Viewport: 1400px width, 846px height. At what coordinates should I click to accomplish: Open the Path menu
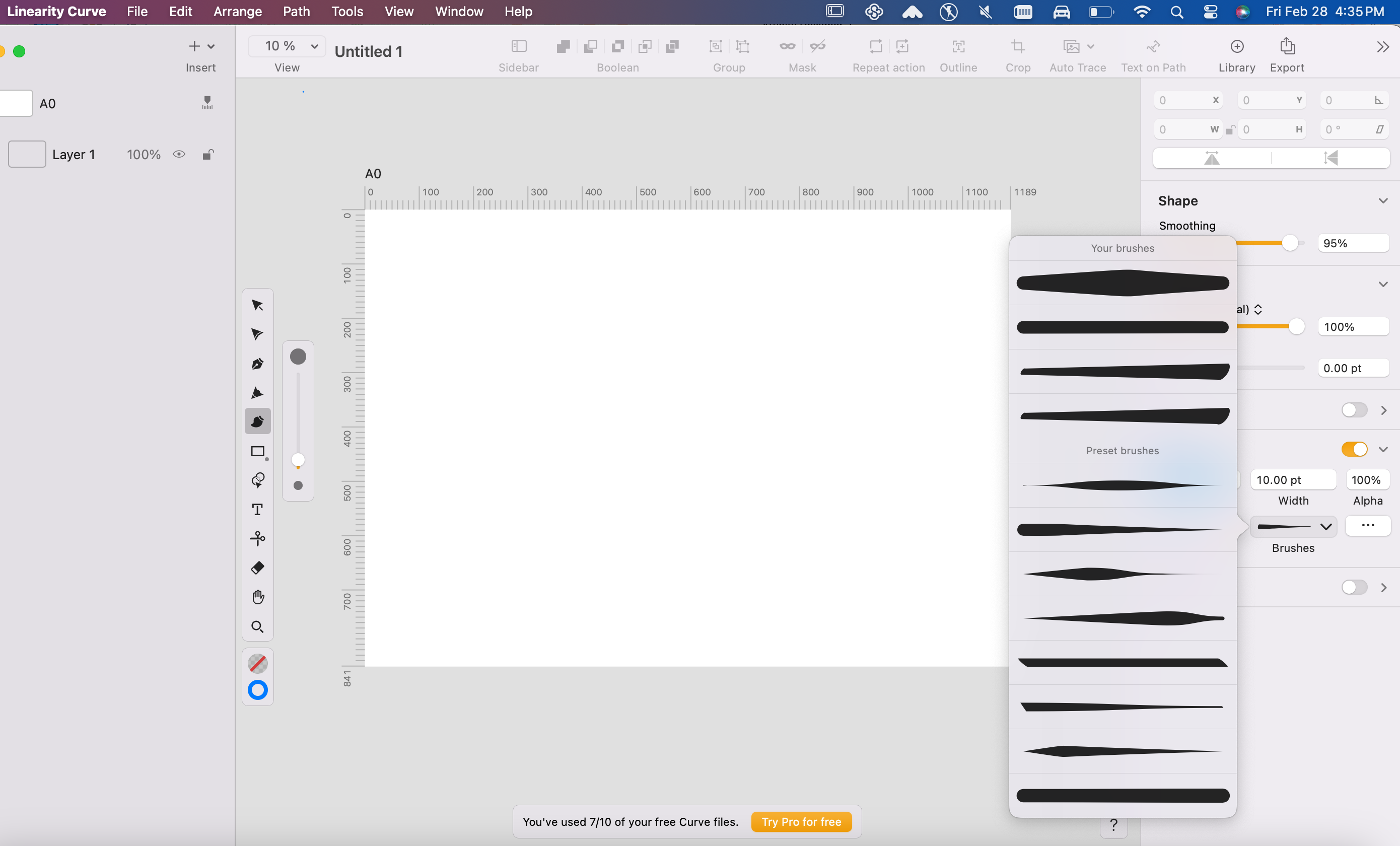pyautogui.click(x=297, y=12)
